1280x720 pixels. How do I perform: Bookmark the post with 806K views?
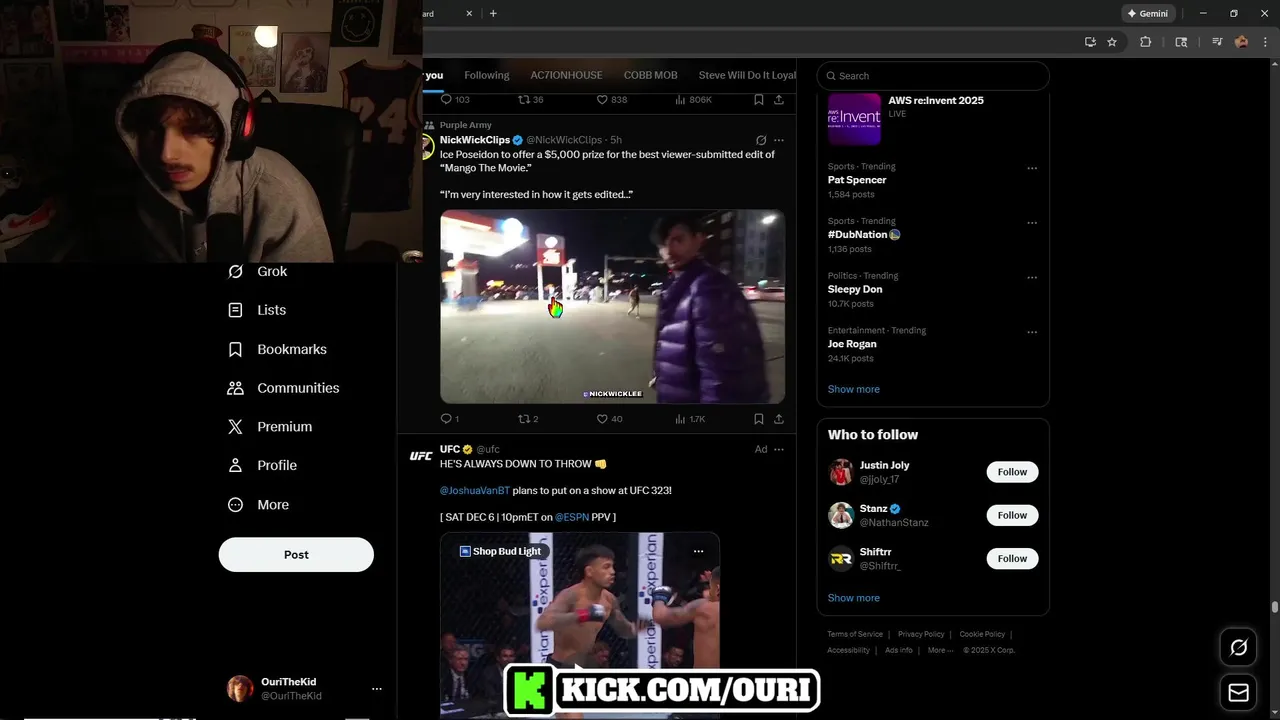tap(759, 100)
